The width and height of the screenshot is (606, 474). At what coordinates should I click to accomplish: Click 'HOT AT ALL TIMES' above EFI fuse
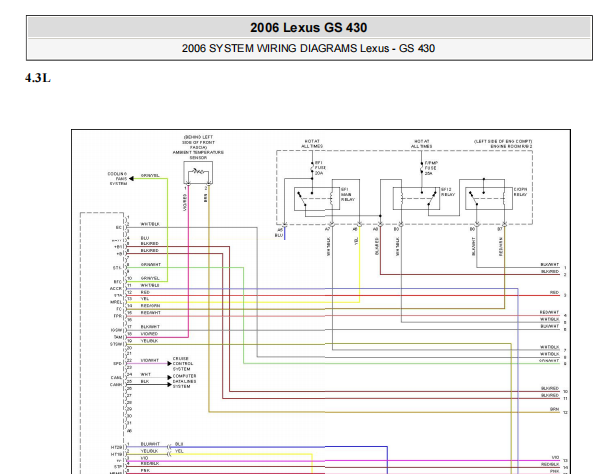pos(312,144)
